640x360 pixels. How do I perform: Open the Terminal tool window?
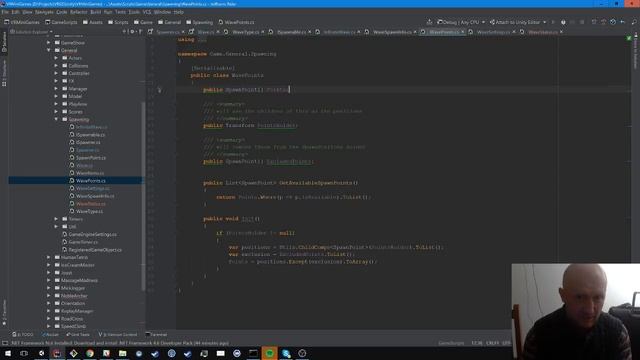[156, 334]
